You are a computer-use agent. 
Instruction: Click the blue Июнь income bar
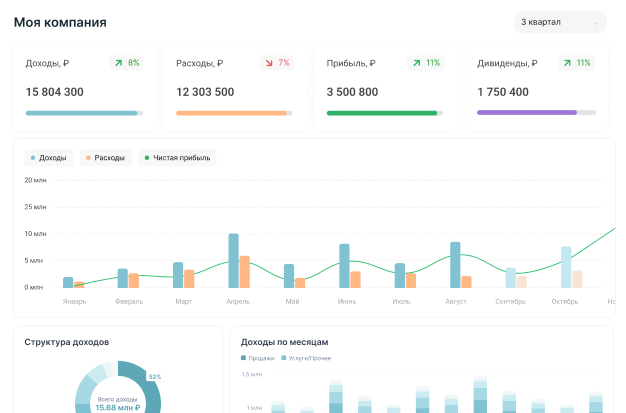click(345, 266)
